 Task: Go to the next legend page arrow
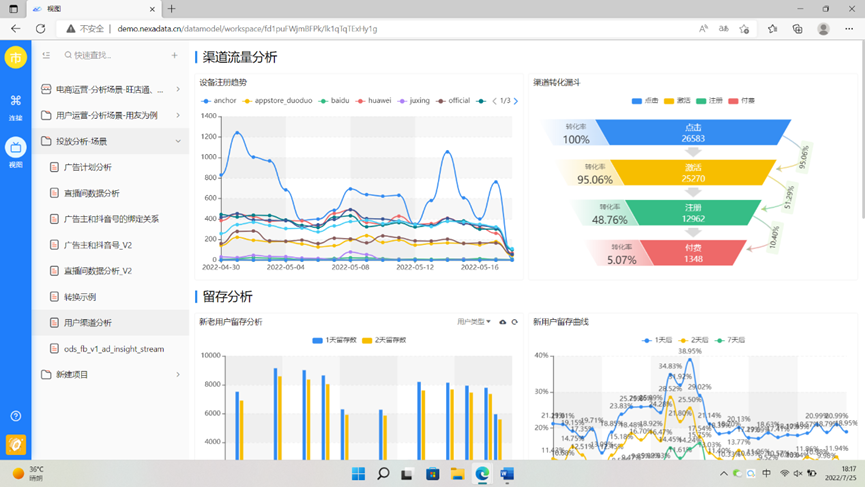516,101
